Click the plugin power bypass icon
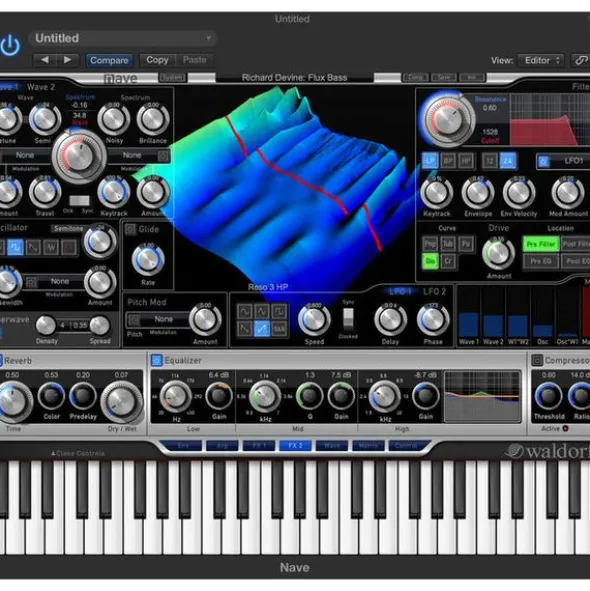This screenshot has width=590, height=591. coord(10,46)
